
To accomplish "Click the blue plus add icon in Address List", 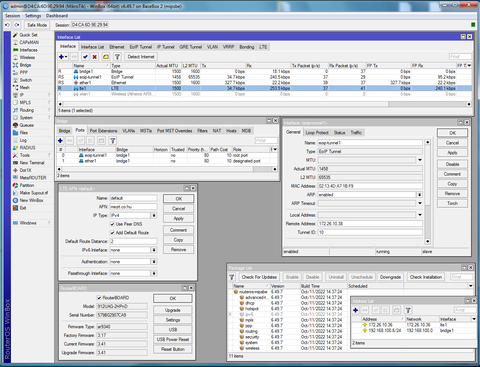I will [355, 310].
